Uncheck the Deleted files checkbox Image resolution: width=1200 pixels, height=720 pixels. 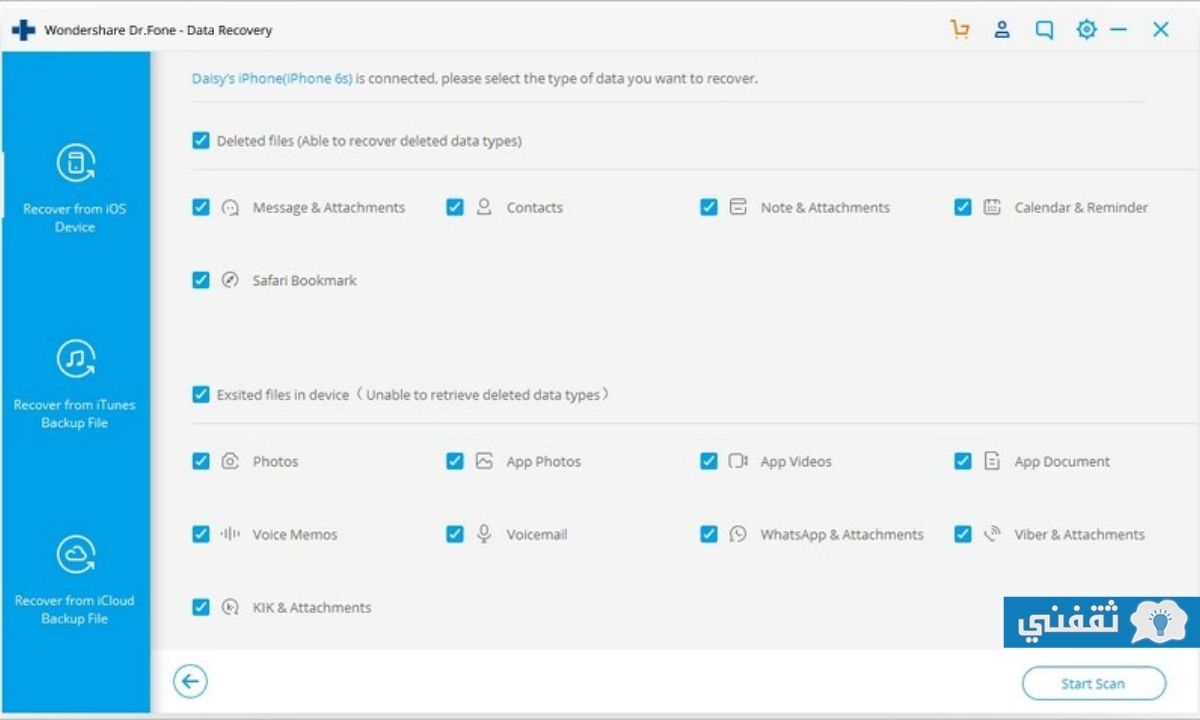point(201,141)
